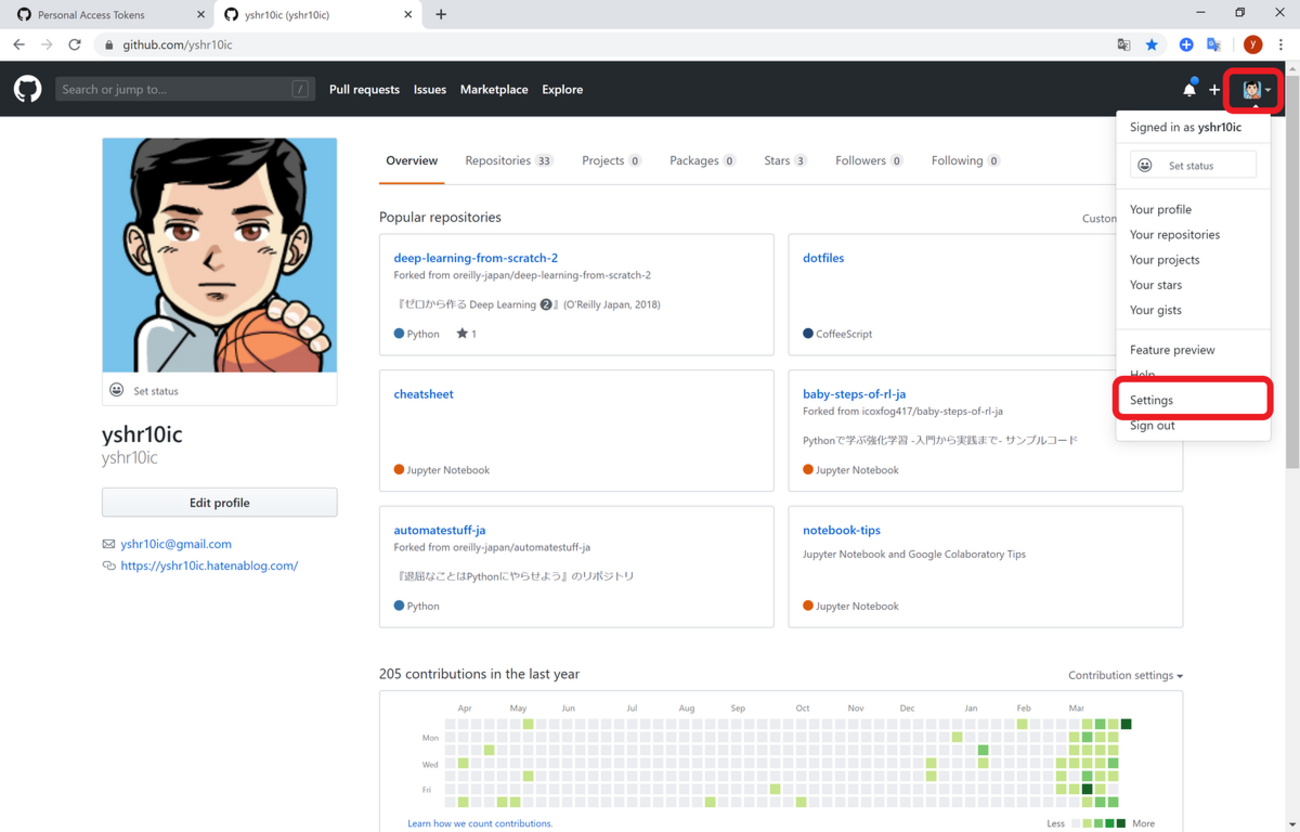Focus the Search or jump to field
Screen dimensions: 1300x832
[175, 89]
